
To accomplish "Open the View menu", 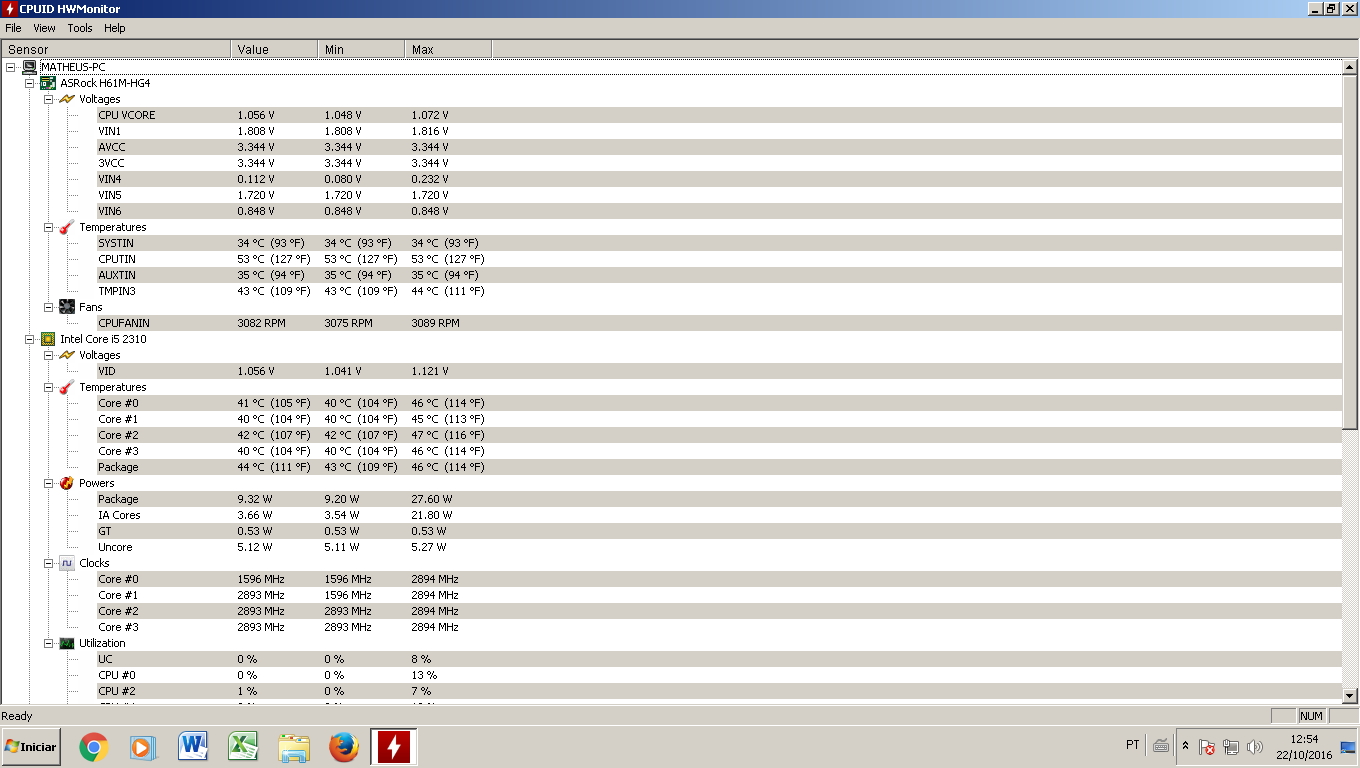I will [x=44, y=28].
